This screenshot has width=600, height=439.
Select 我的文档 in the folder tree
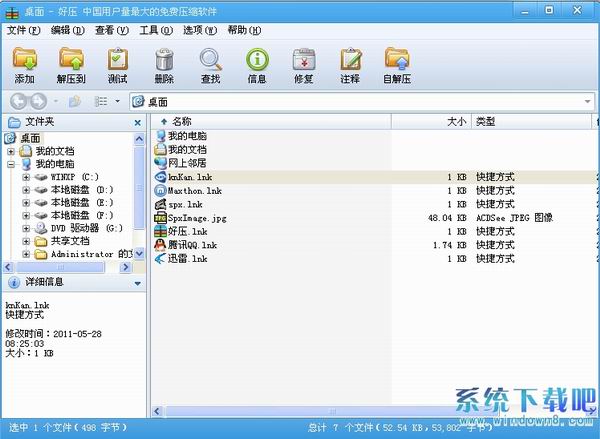click(55, 151)
